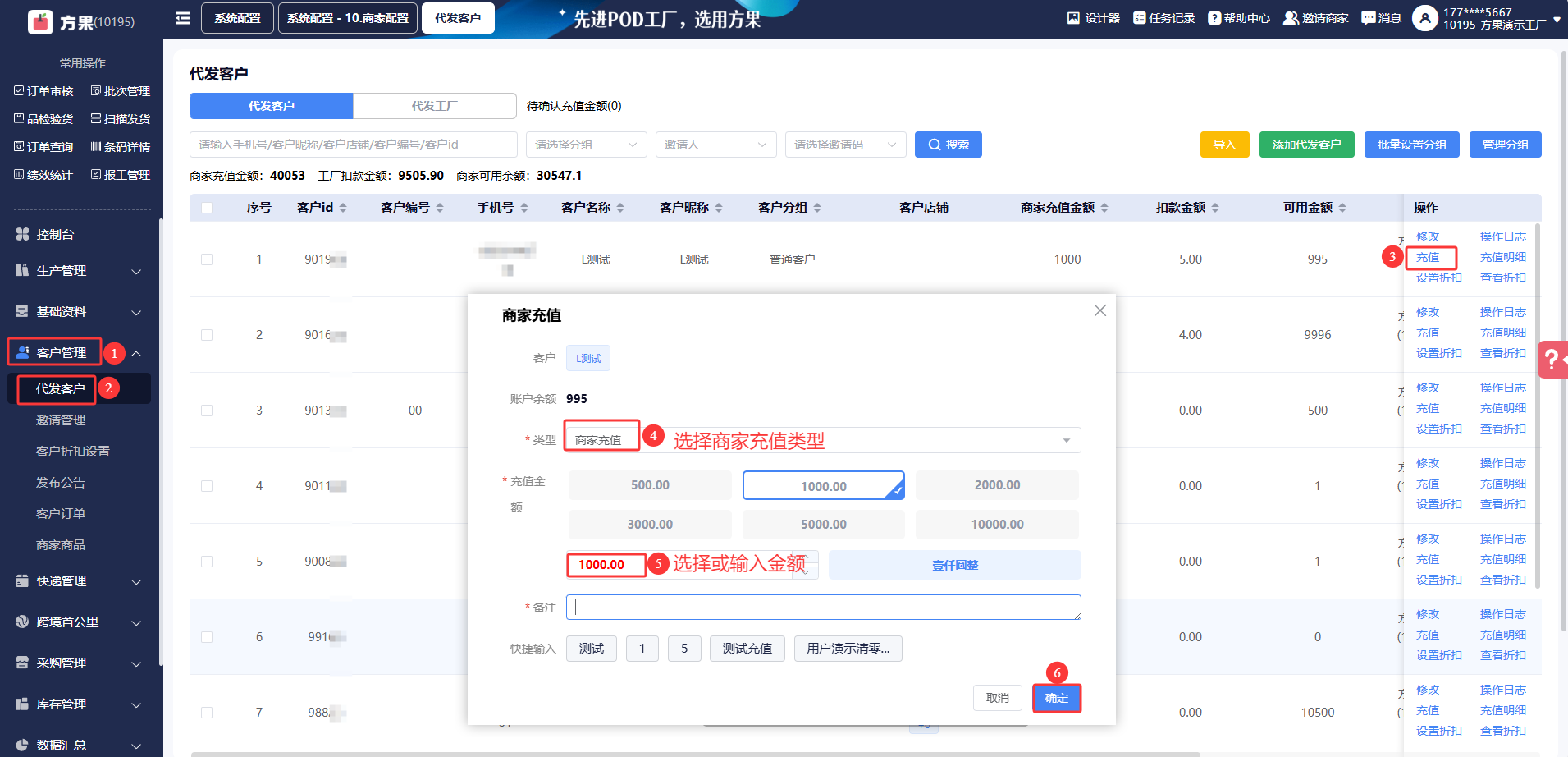
Task: Click the 方果 logo icon
Action: tap(40, 21)
